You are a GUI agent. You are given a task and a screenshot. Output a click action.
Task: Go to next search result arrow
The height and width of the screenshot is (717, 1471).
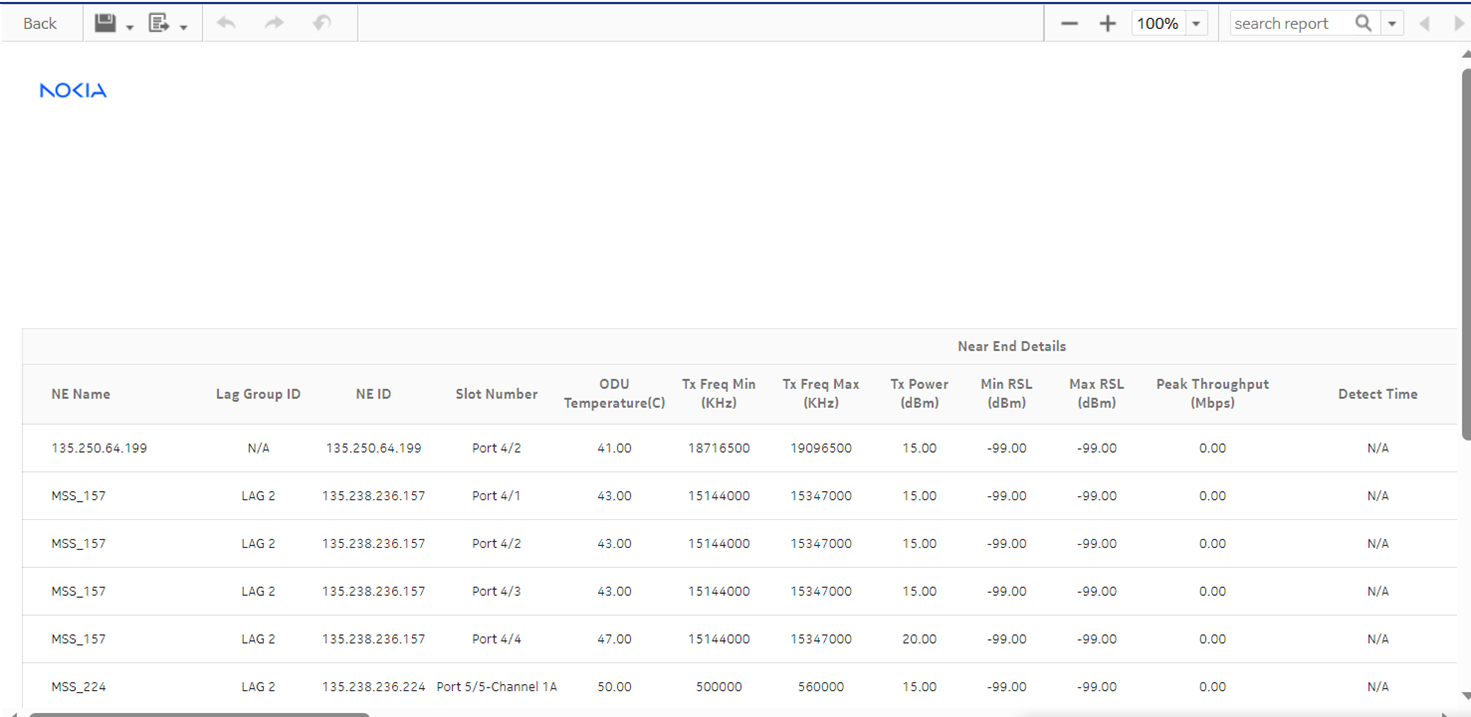point(1458,23)
